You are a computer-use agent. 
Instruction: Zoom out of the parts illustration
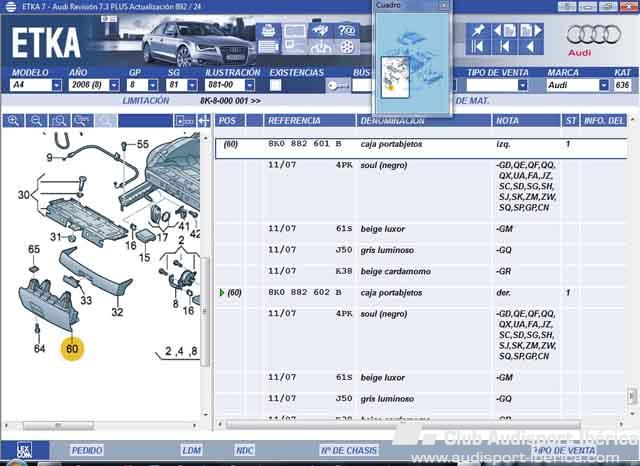[36, 121]
